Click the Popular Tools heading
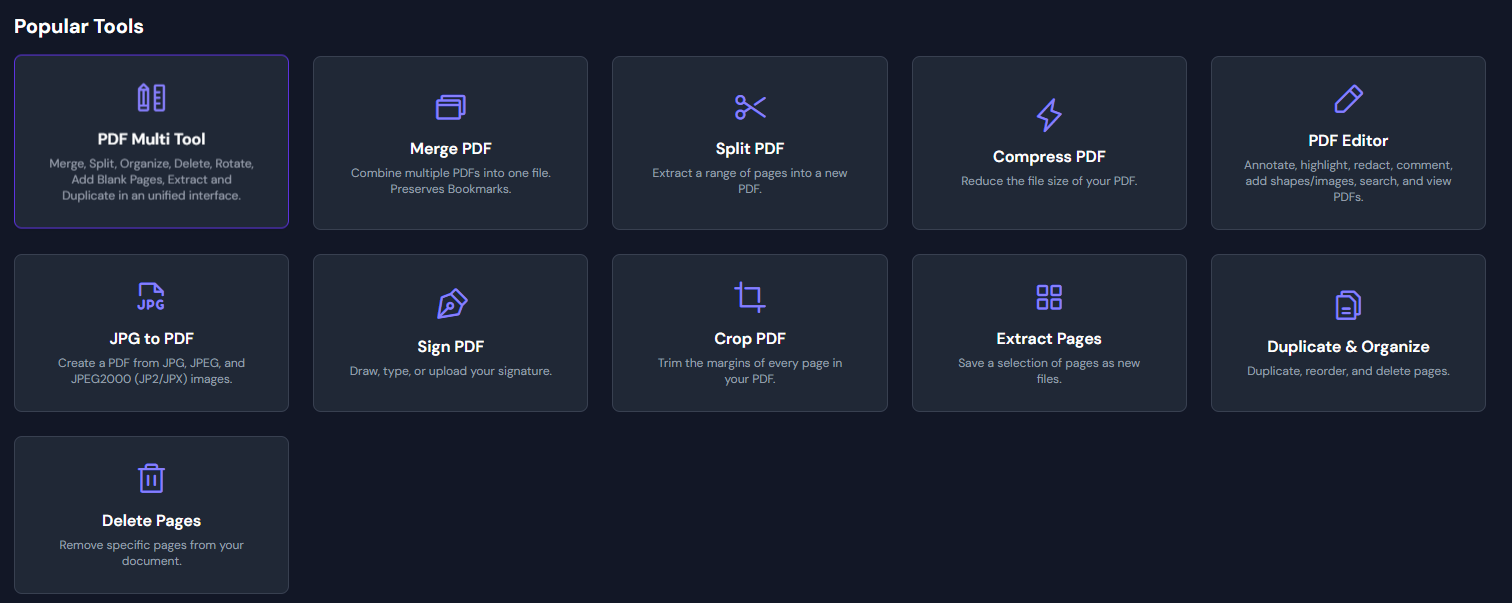The width and height of the screenshot is (1512, 603). click(78, 26)
